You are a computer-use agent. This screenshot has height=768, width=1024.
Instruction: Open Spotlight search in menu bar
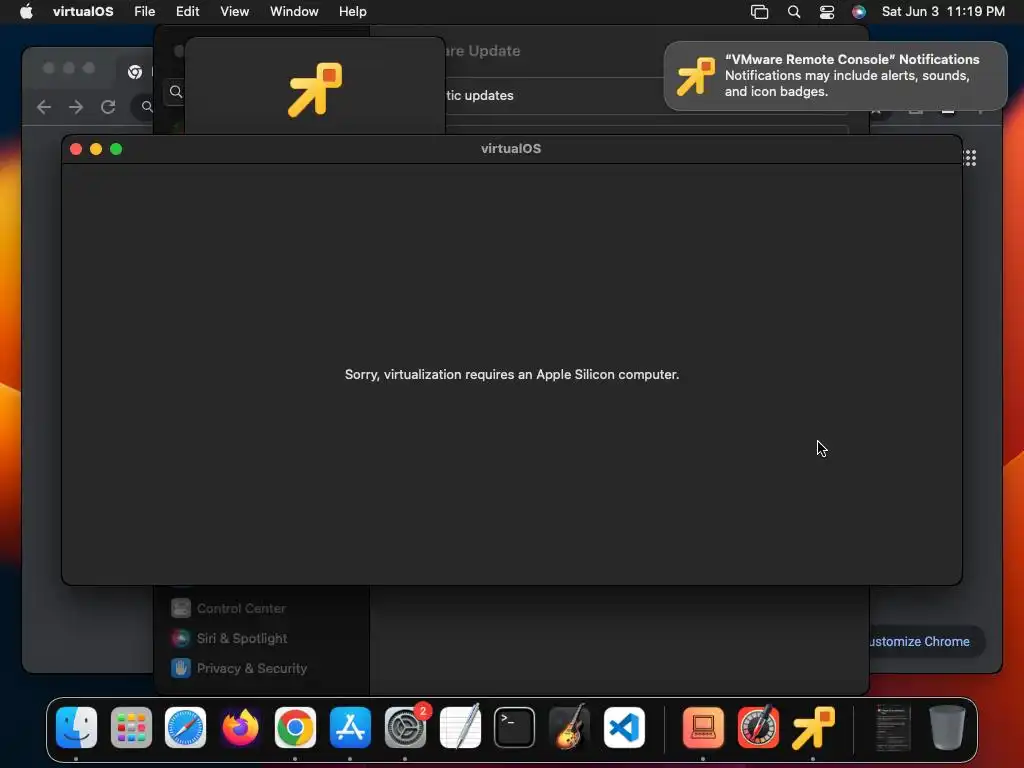click(x=793, y=12)
